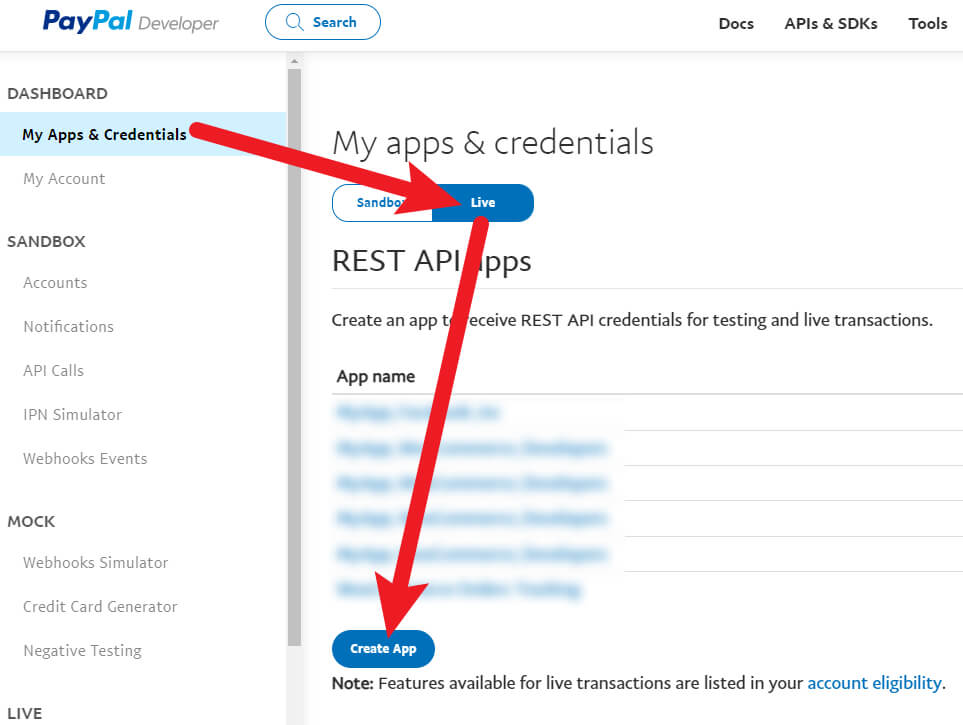Open Negative Testing in sidebar
This screenshot has height=725, width=963.
[82, 651]
